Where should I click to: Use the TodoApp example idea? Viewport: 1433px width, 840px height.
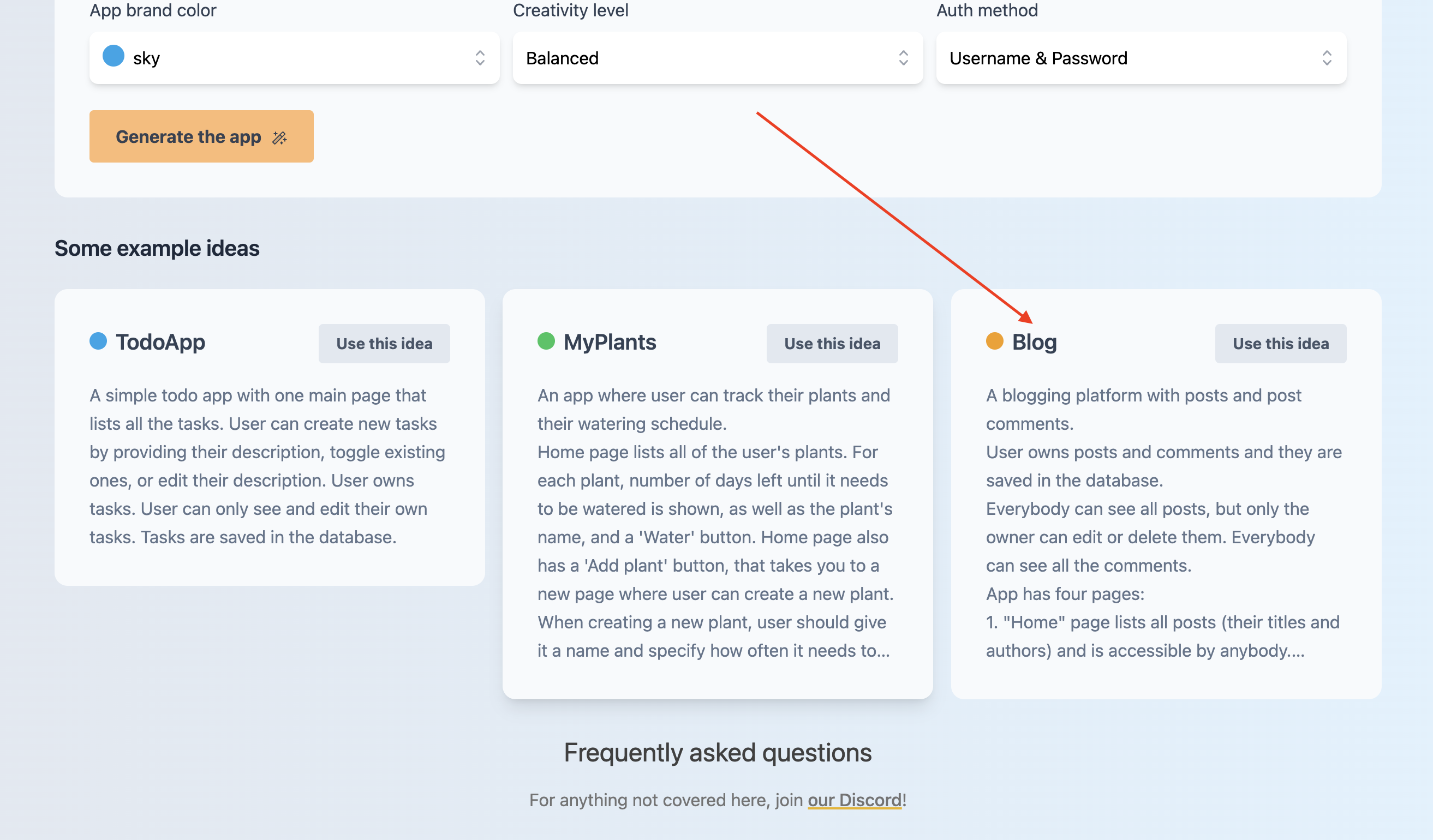click(384, 344)
